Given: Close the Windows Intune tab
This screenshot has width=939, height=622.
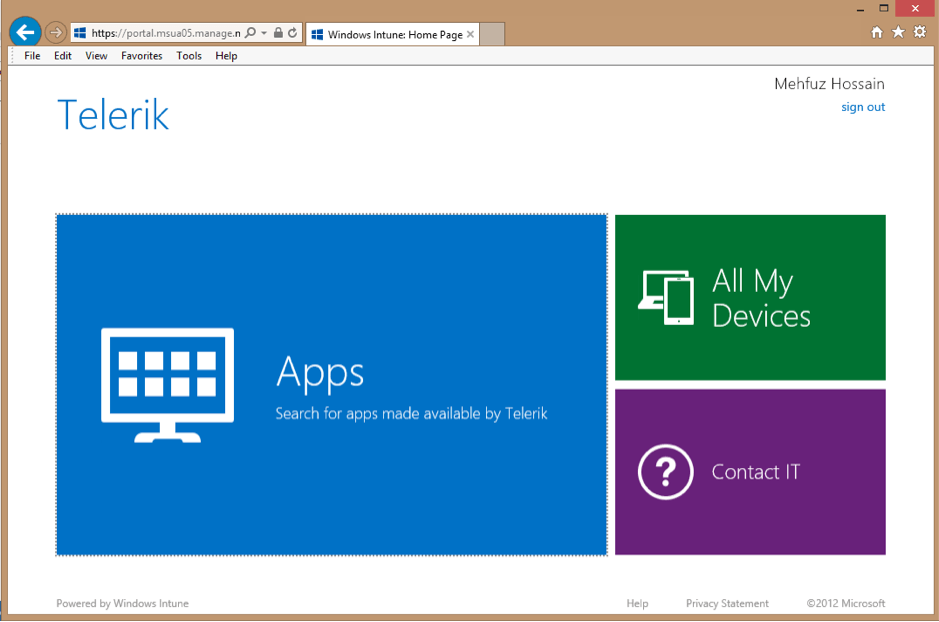Looking at the screenshot, I should [x=471, y=34].
